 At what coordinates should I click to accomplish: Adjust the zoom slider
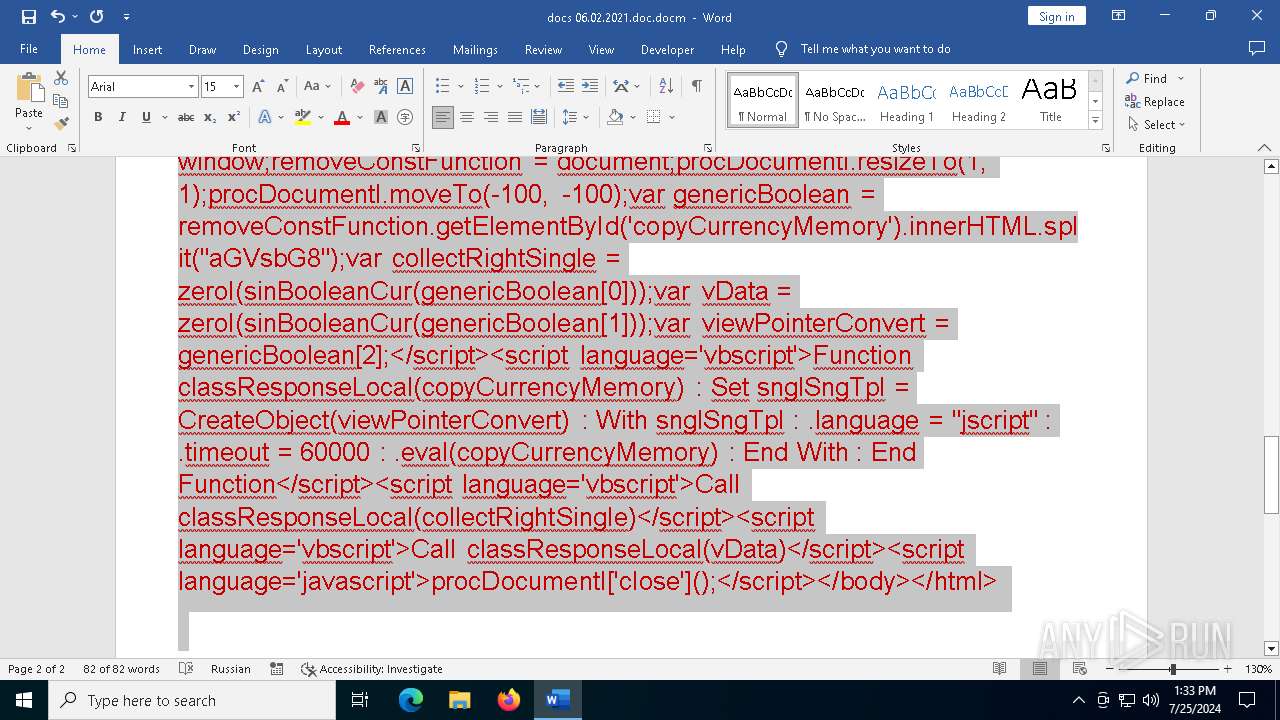pos(1173,669)
